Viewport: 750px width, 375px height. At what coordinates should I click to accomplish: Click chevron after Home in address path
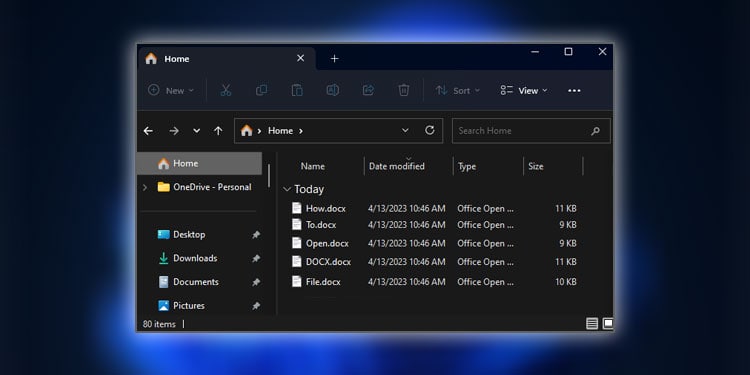click(x=301, y=131)
